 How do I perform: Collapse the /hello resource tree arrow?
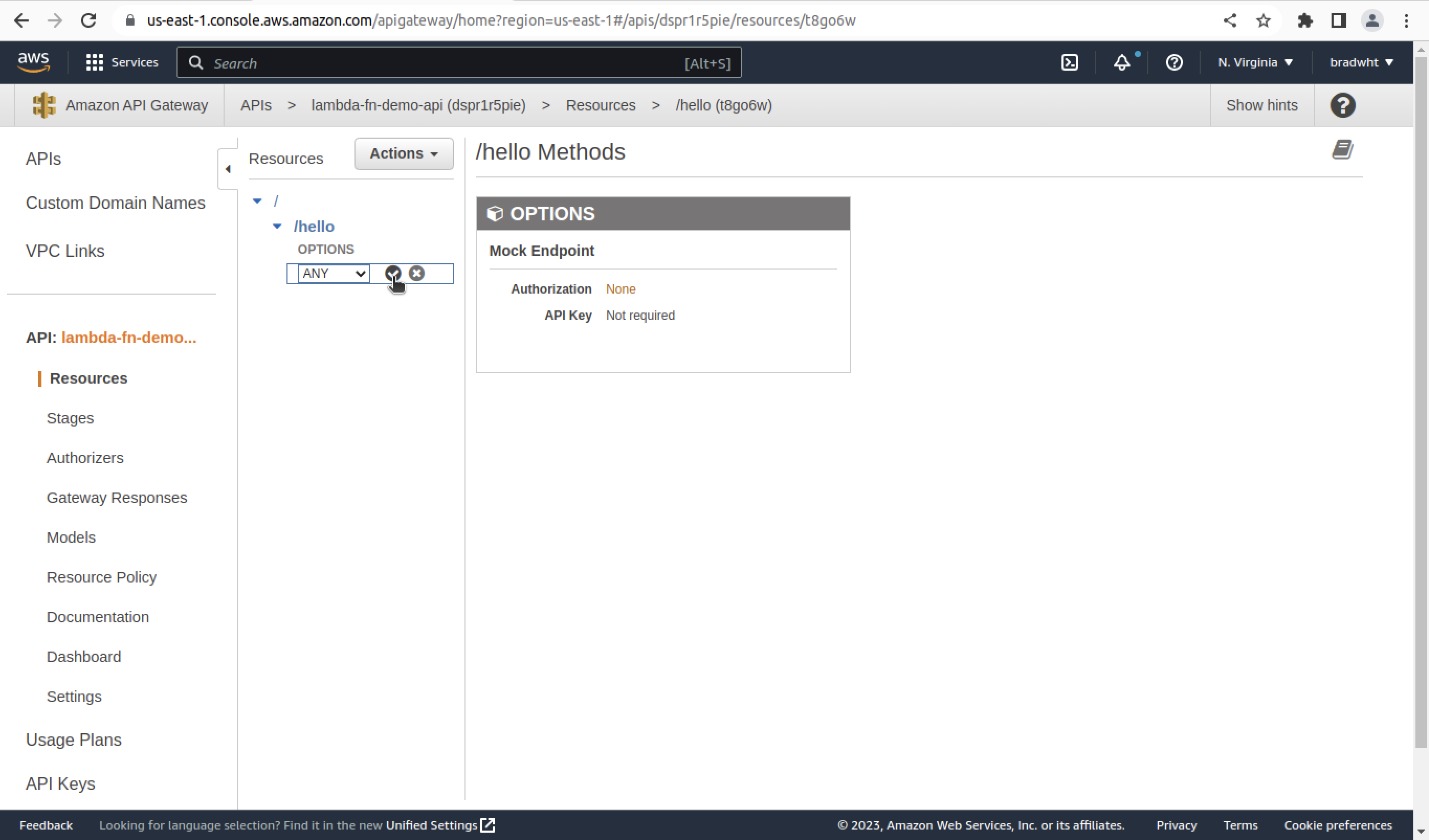(278, 226)
